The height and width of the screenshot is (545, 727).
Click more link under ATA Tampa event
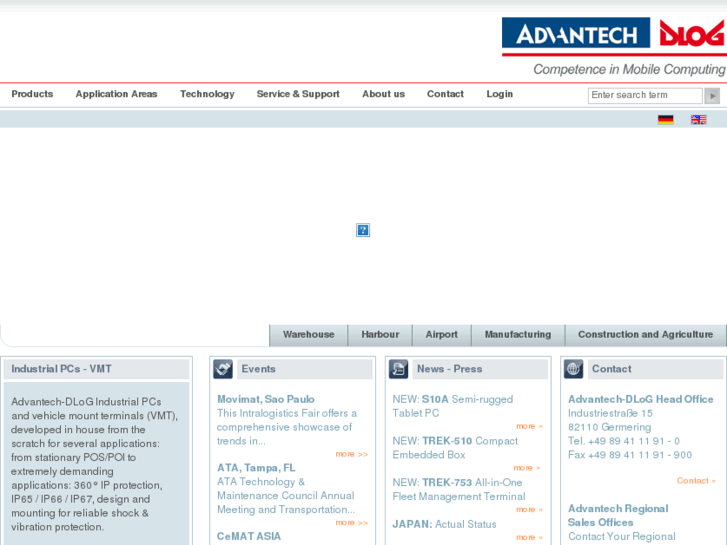351,523
